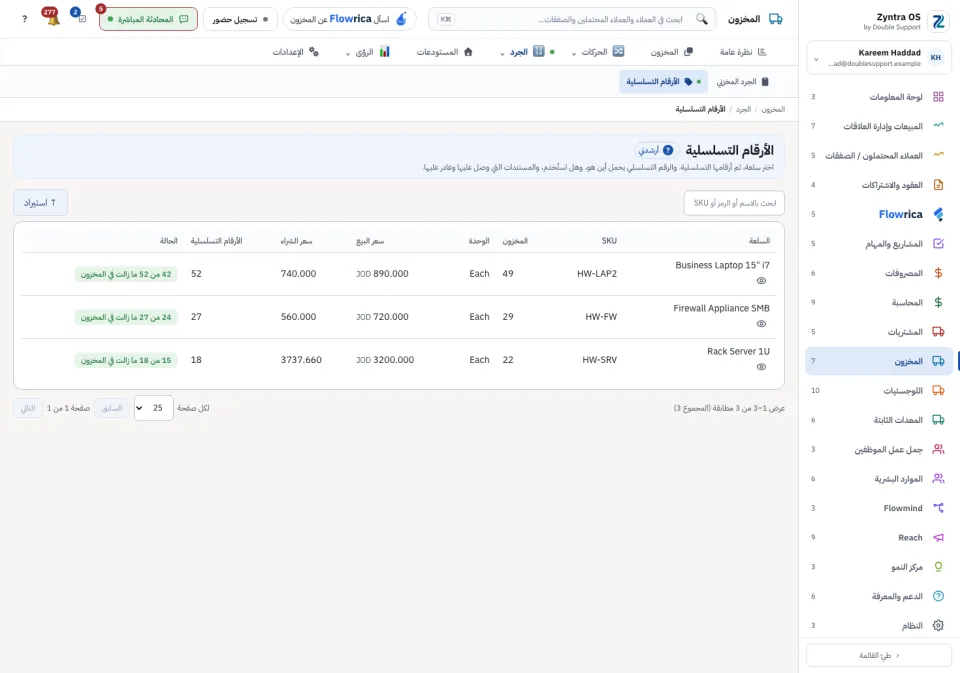Open the Logistics orange truck icon
Screen dimensions: 960x673
(938, 390)
